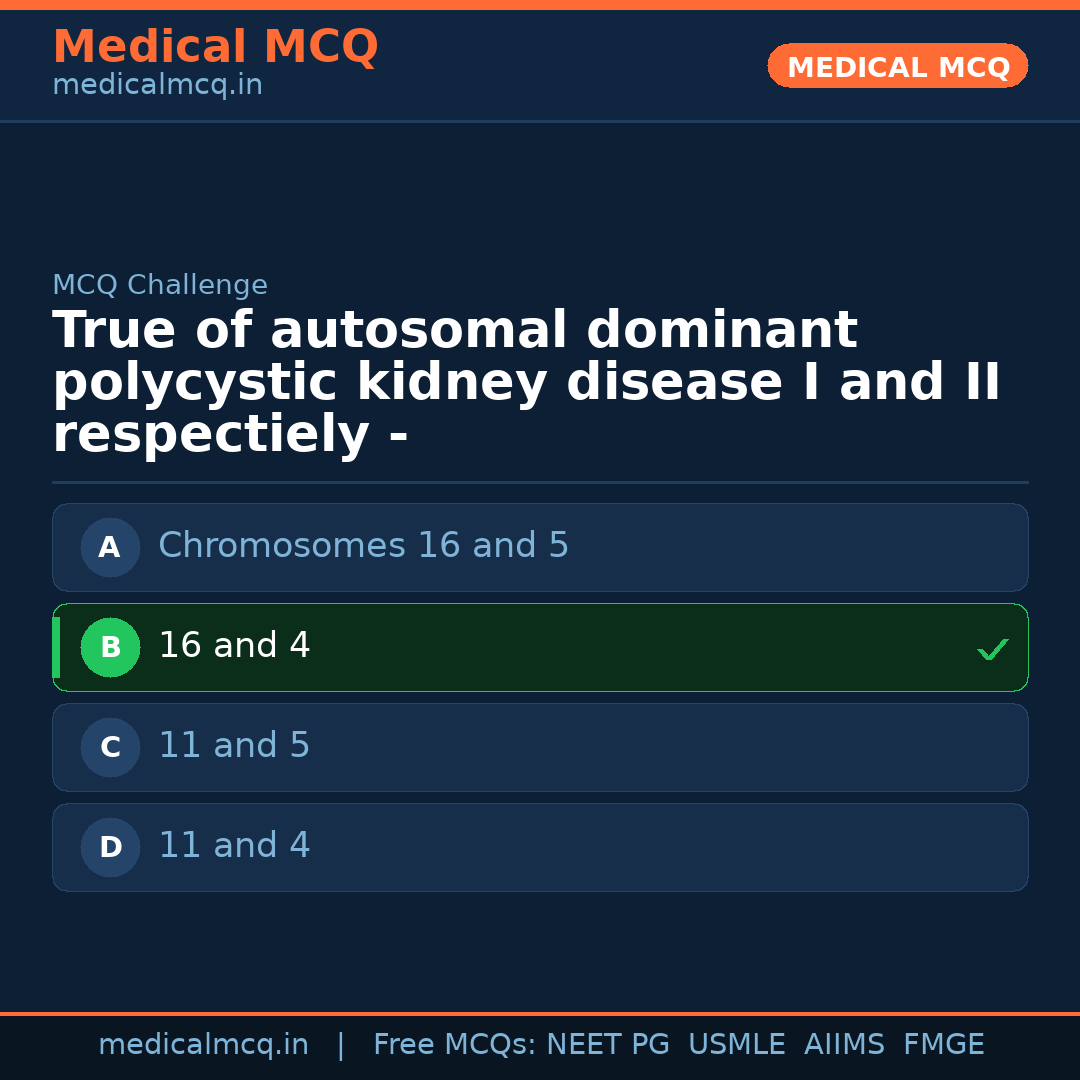Click the circular A option badge
Viewport: 1080px width, 1080px height.
tap(110, 547)
